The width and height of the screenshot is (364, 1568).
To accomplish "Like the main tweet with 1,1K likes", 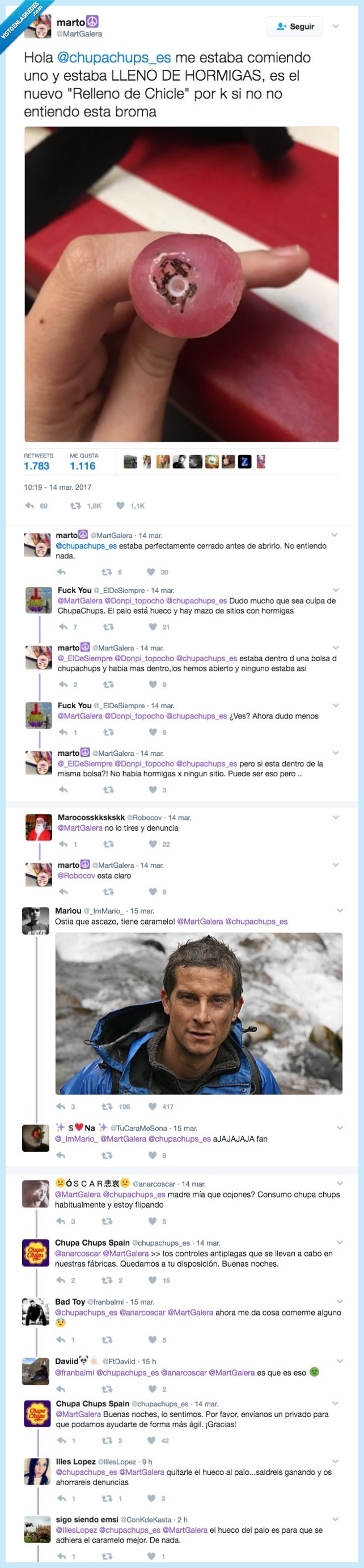I will (x=120, y=505).
